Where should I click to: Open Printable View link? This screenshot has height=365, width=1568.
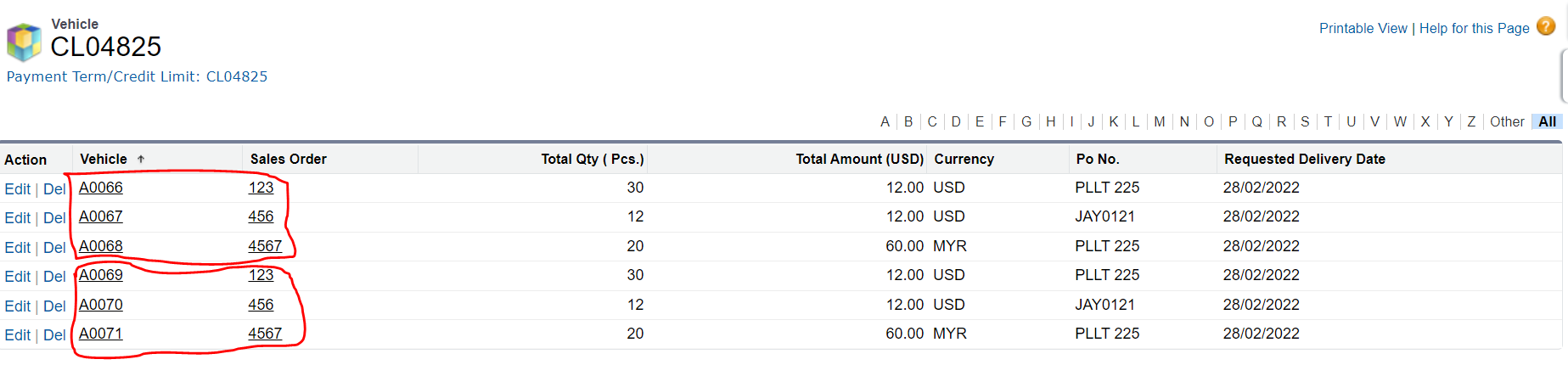tap(1363, 28)
